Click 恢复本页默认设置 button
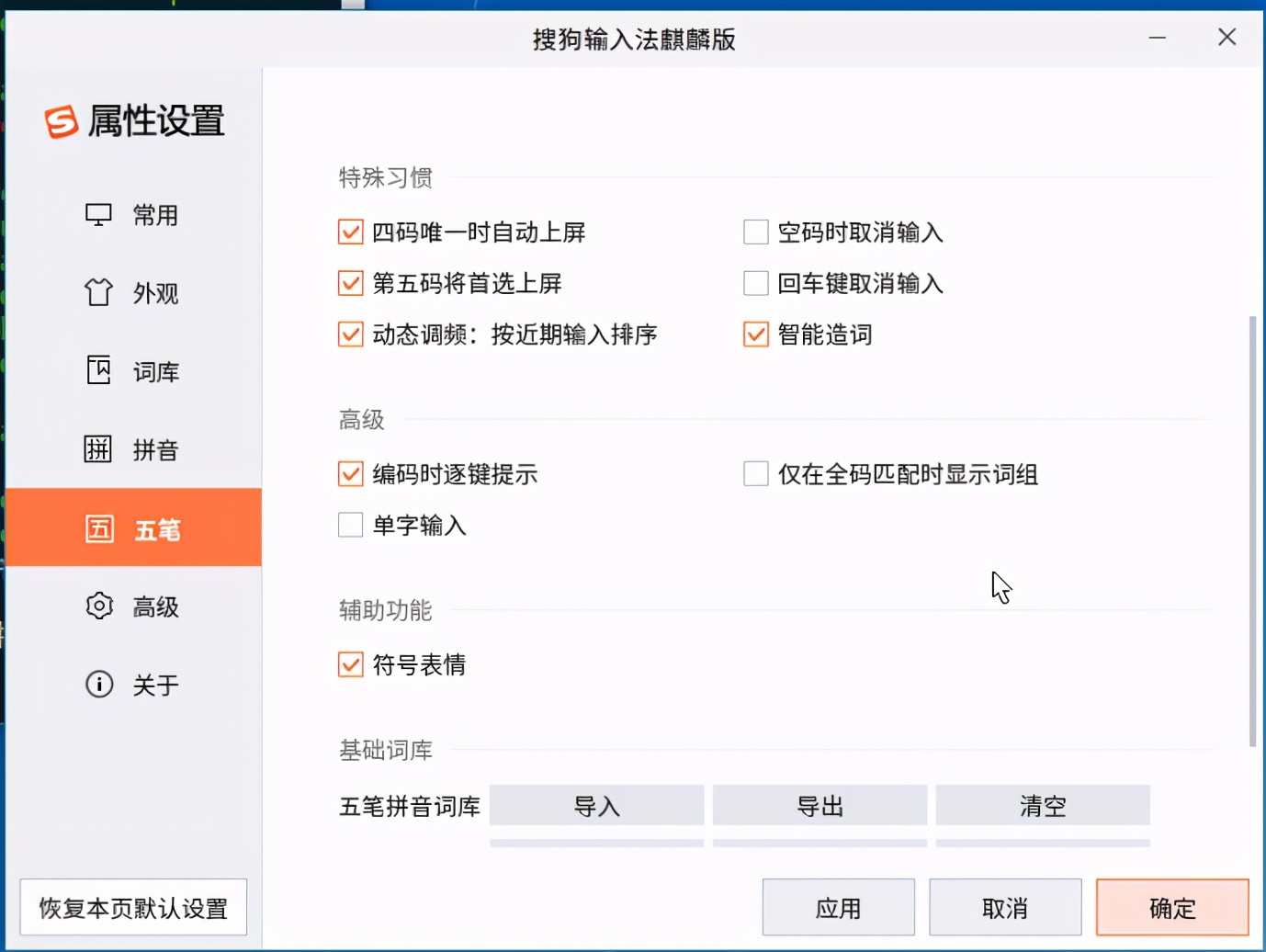This screenshot has height=952, width=1266. coord(134,908)
